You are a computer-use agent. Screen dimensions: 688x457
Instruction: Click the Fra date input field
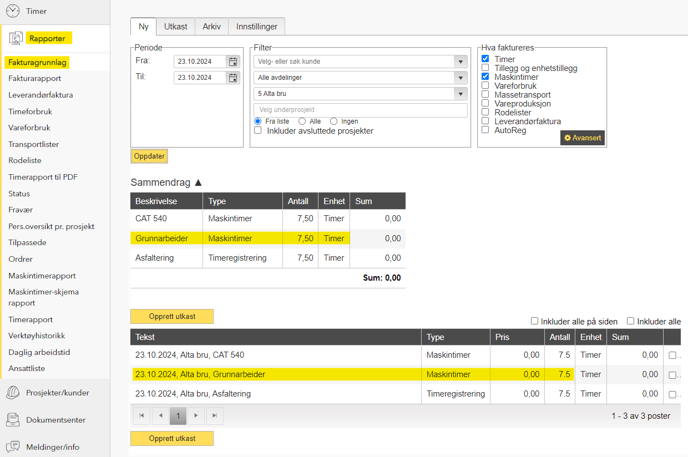pyautogui.click(x=200, y=61)
